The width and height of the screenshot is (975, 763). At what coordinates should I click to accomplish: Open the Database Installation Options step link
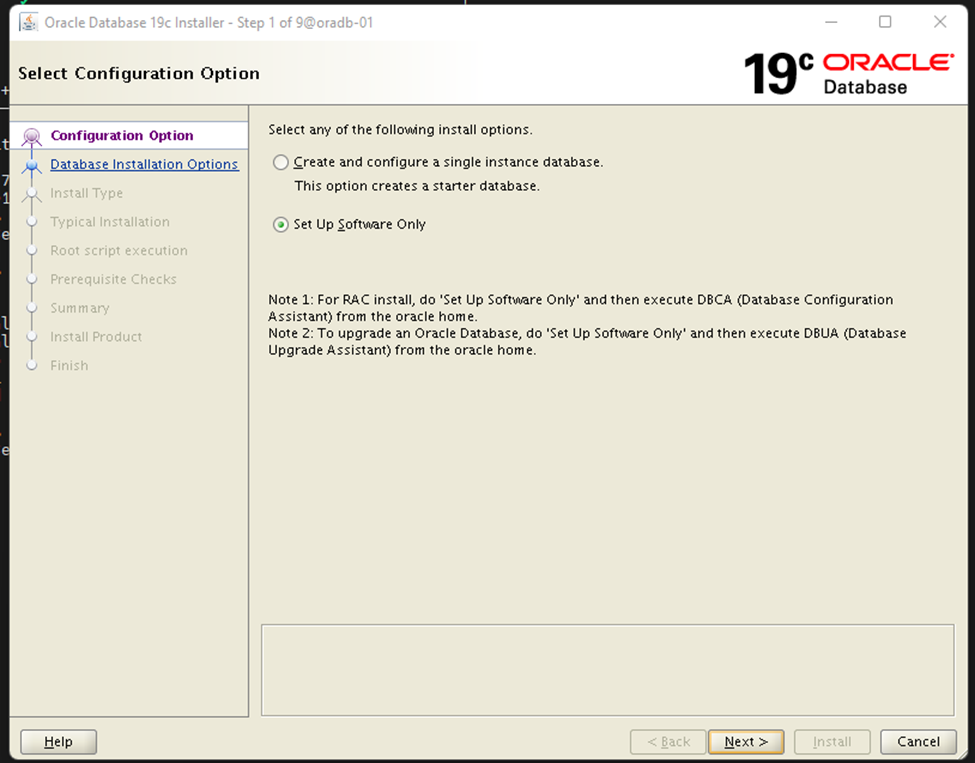(144, 164)
